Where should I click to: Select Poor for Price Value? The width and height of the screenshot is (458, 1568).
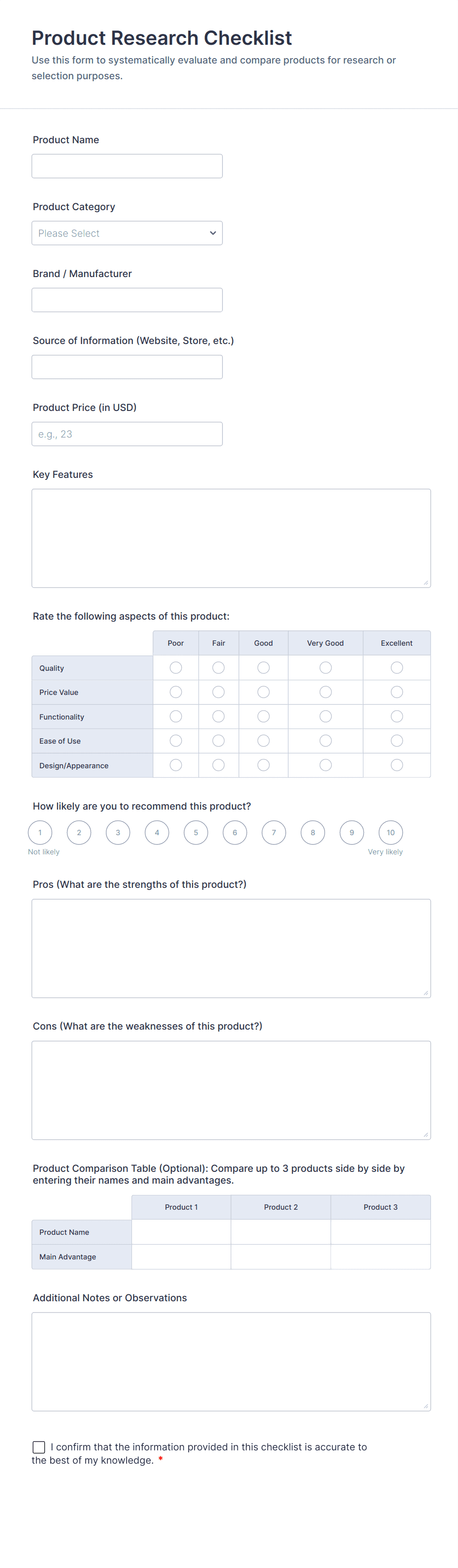pyautogui.click(x=175, y=692)
